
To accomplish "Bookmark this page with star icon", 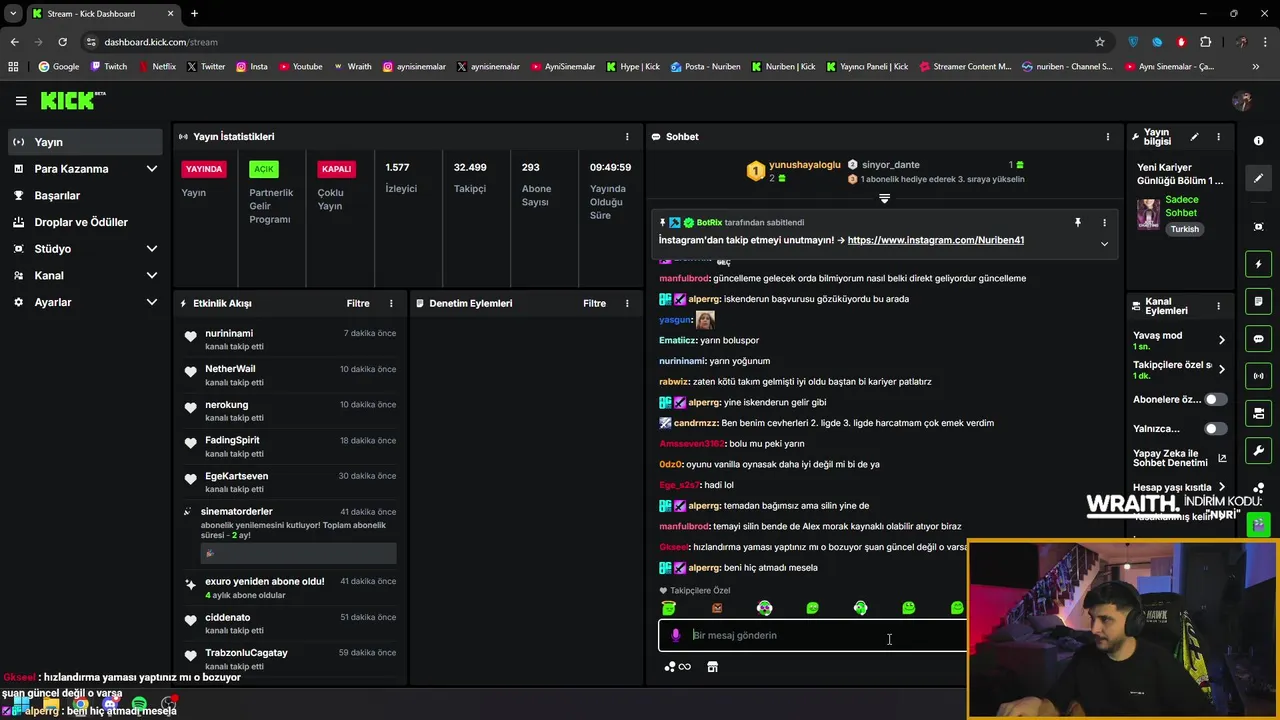I will 1100,42.
